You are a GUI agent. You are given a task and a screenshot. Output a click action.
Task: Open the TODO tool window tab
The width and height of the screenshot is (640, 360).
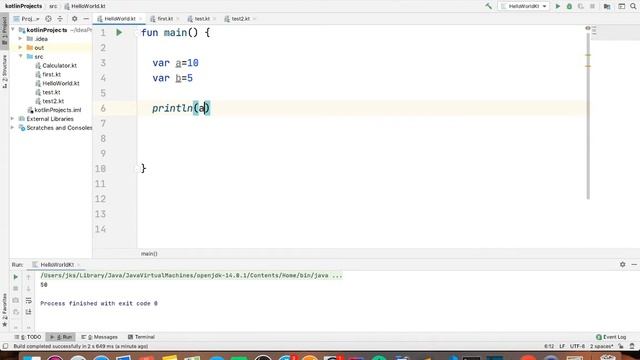(28, 337)
